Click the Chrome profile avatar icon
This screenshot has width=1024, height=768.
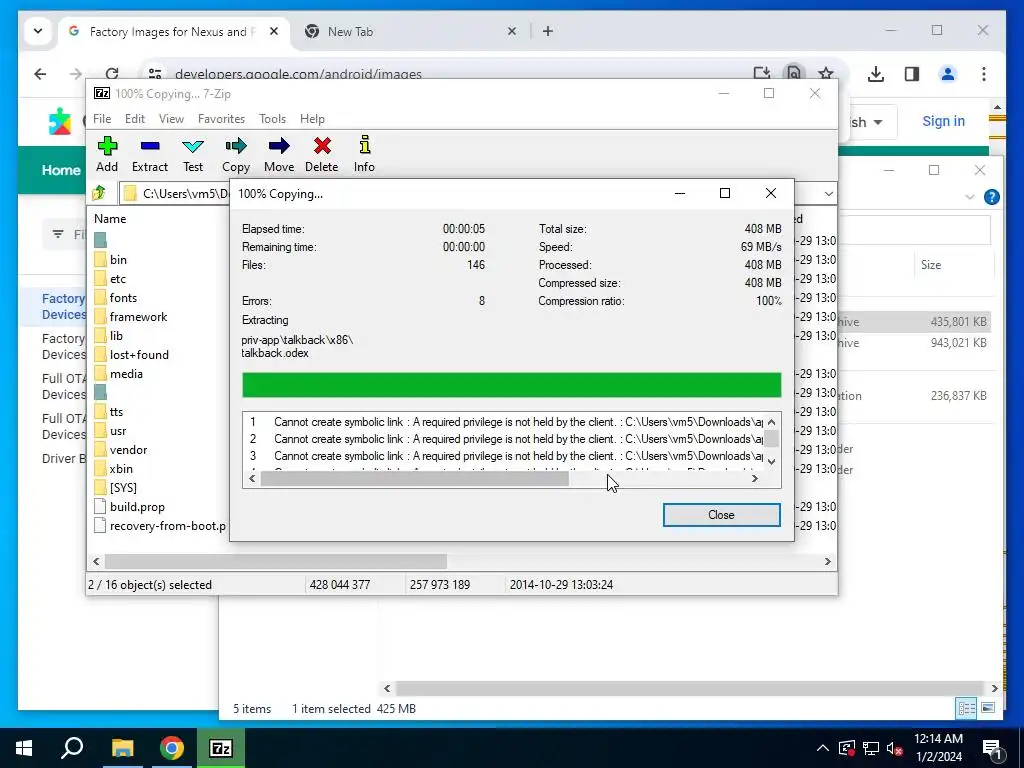pyautogui.click(x=948, y=74)
